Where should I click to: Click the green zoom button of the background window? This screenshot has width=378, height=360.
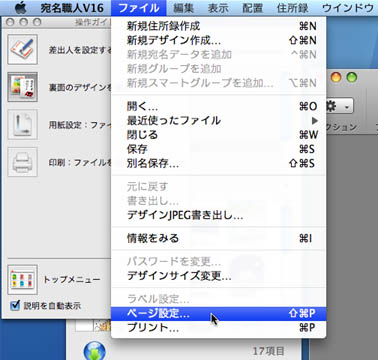click(352, 78)
